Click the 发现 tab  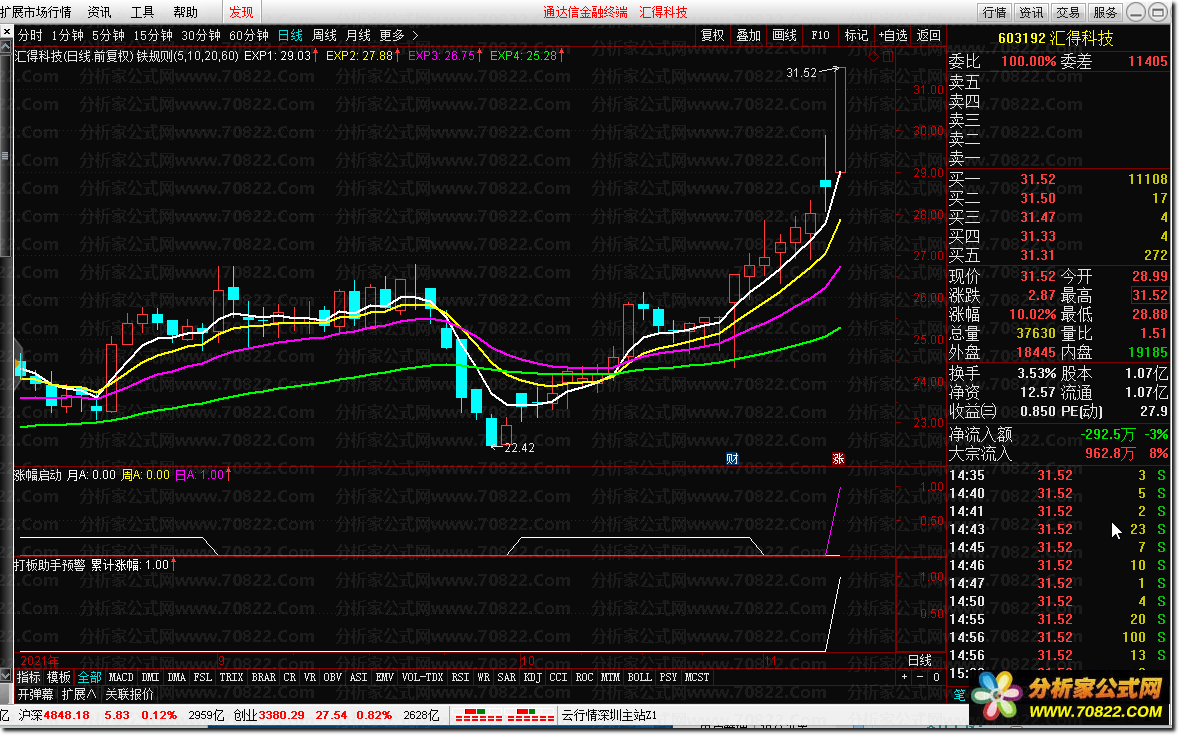point(242,12)
